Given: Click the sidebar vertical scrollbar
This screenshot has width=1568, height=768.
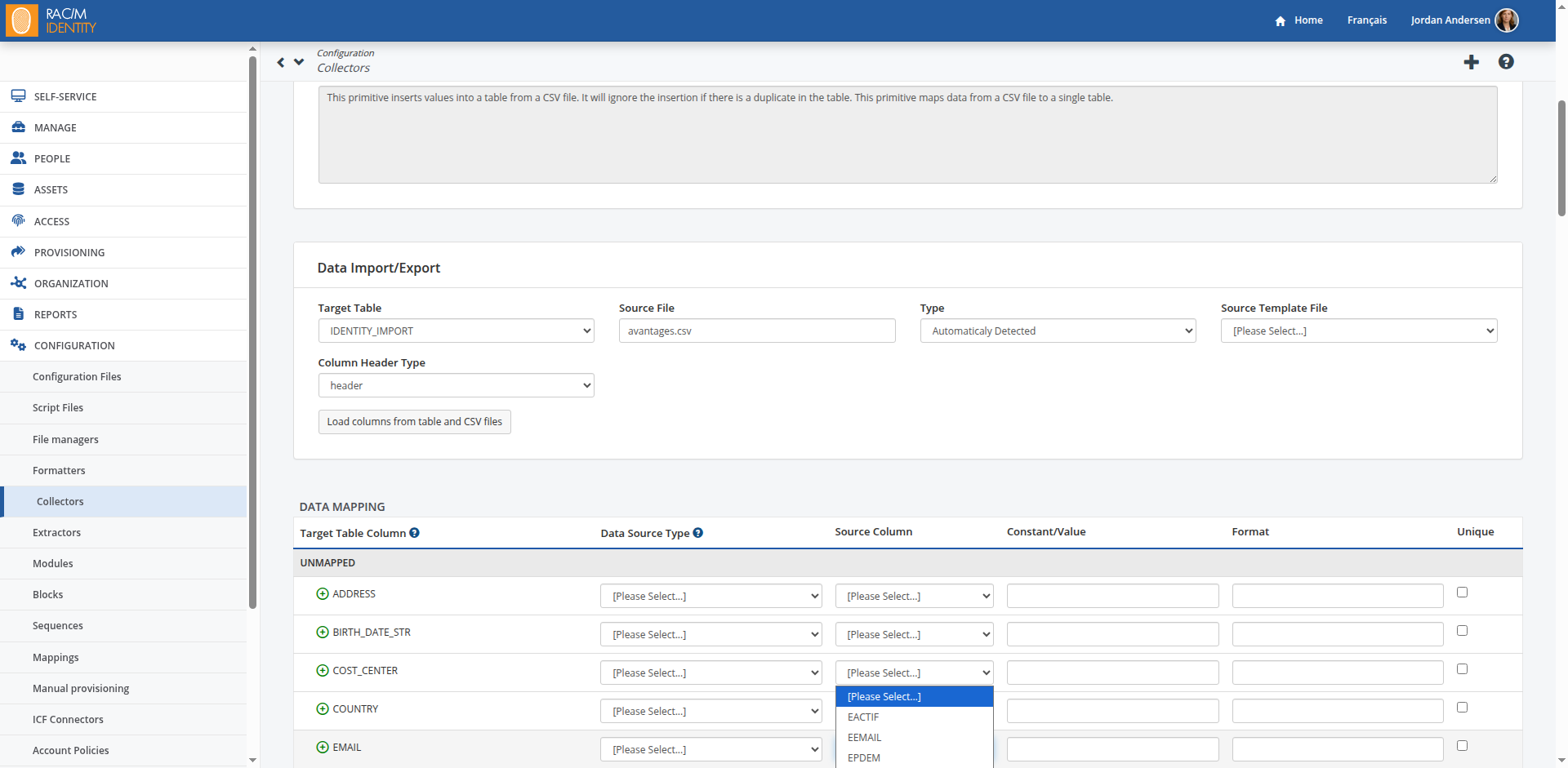Looking at the screenshot, I should click(x=252, y=332).
